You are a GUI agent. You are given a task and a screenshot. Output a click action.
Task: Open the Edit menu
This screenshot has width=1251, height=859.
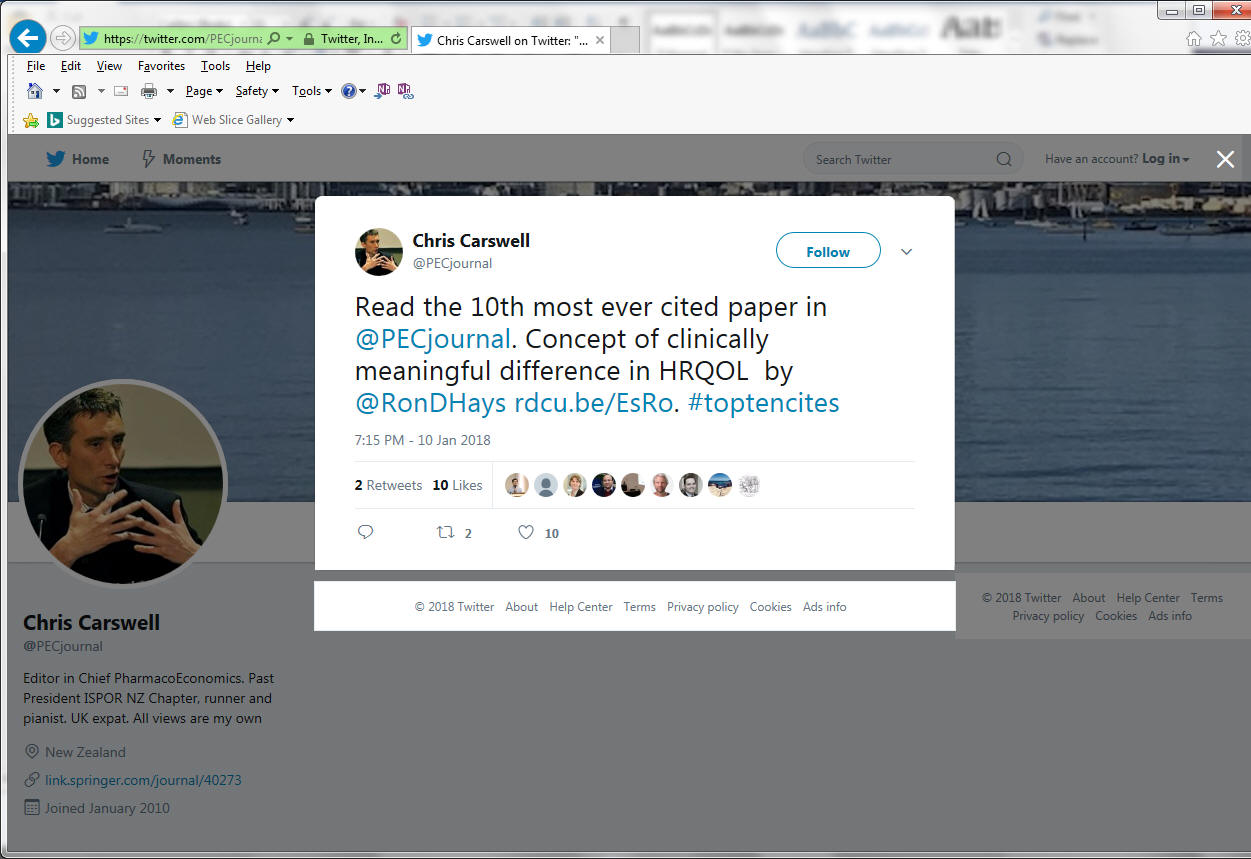71,66
